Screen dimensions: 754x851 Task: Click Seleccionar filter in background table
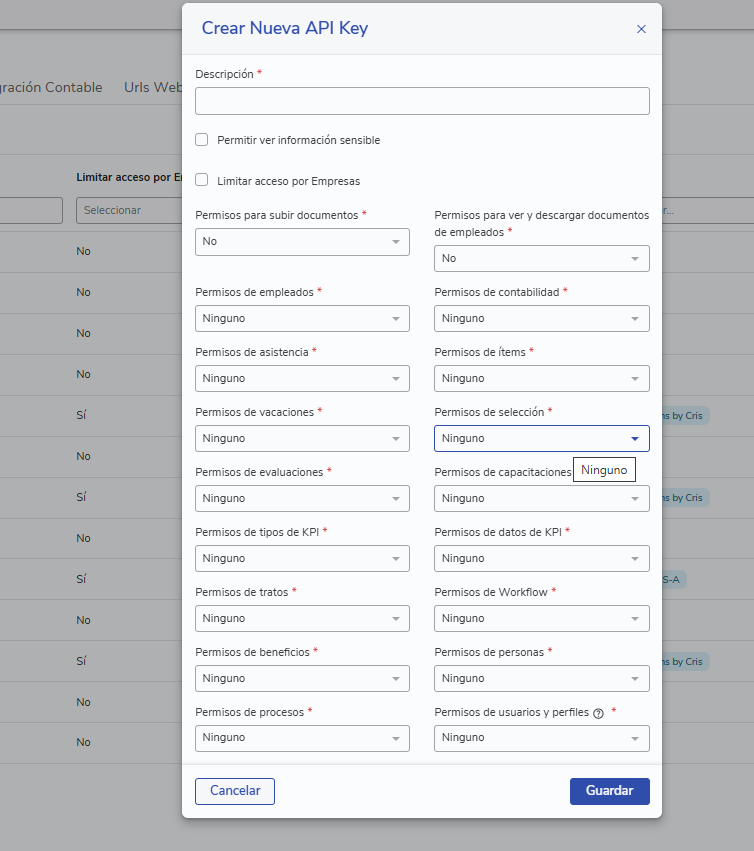pyautogui.click(x=129, y=210)
